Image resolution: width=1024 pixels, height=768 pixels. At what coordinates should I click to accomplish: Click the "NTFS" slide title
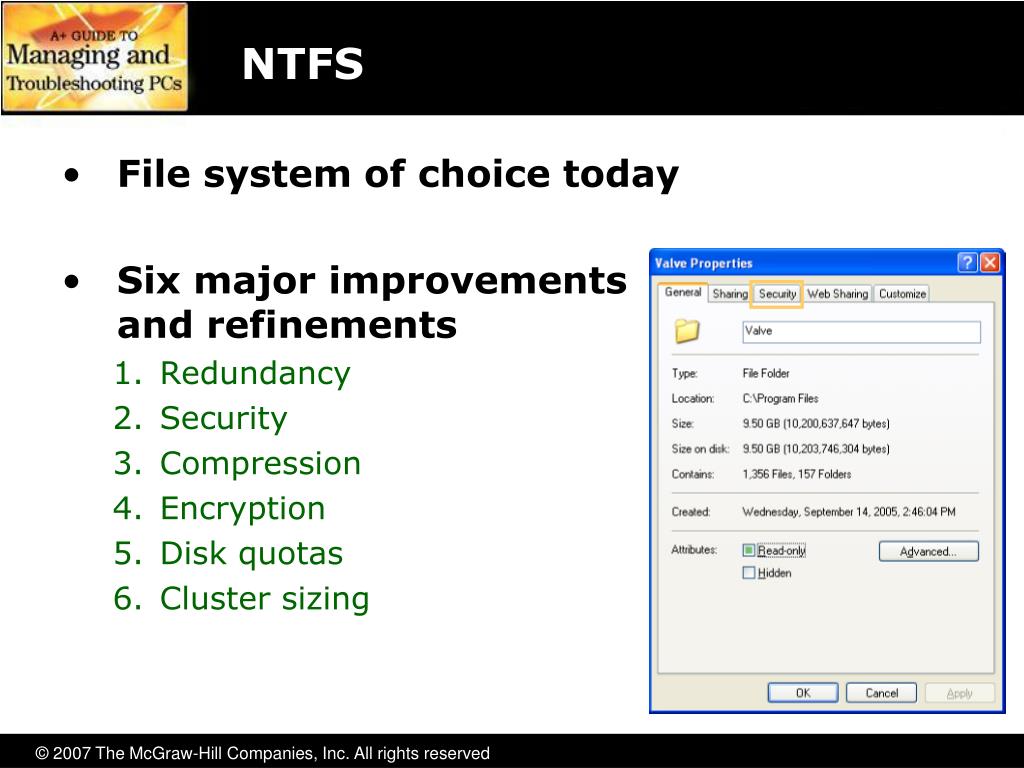pos(302,64)
